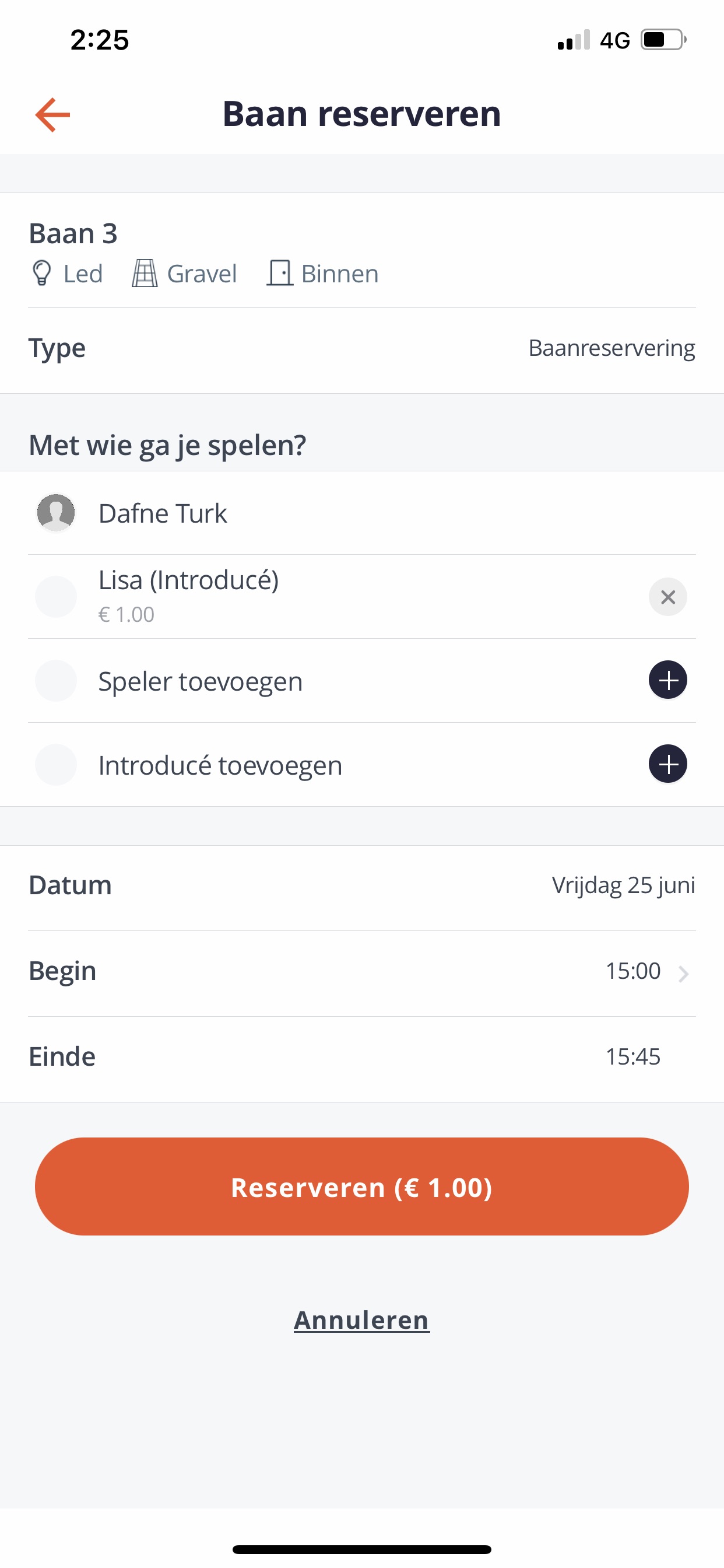The height and width of the screenshot is (1568, 724).
Task: Tap the Gravel court surface icon
Action: pyautogui.click(x=144, y=274)
